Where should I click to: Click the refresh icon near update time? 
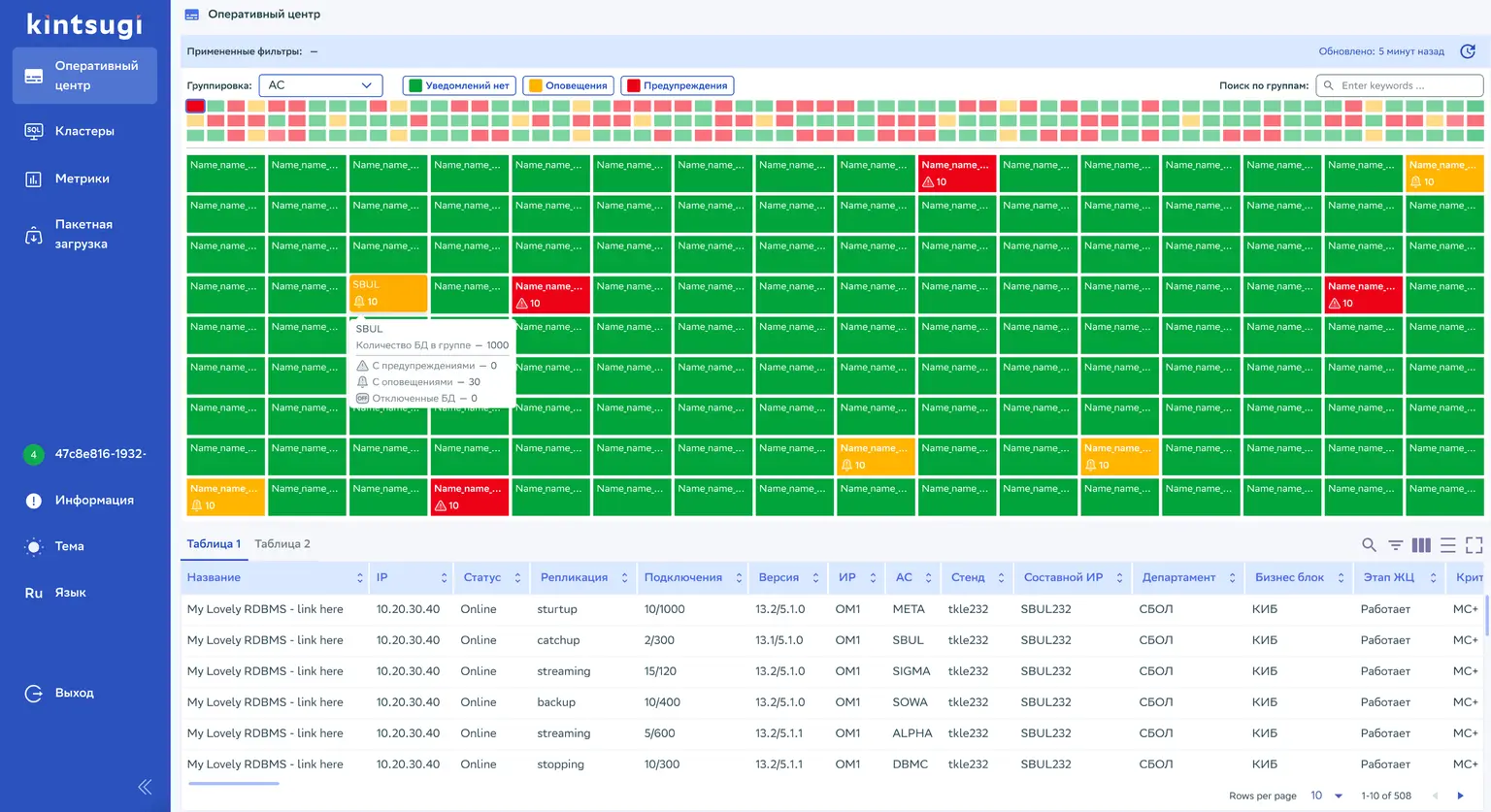[1468, 51]
